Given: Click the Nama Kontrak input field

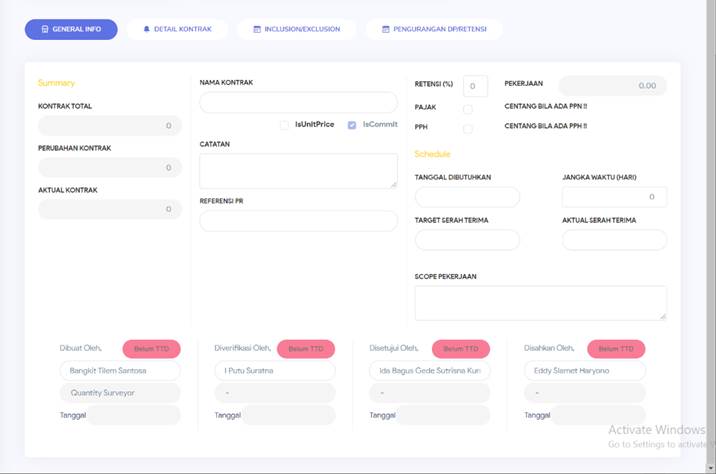Looking at the screenshot, I should tap(298, 102).
